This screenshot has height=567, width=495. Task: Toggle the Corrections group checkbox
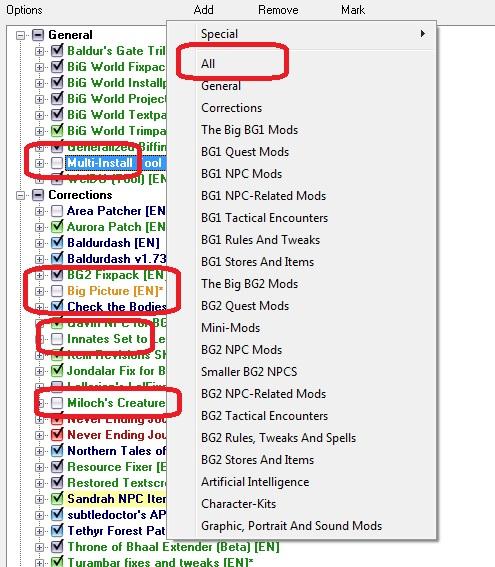[38, 195]
